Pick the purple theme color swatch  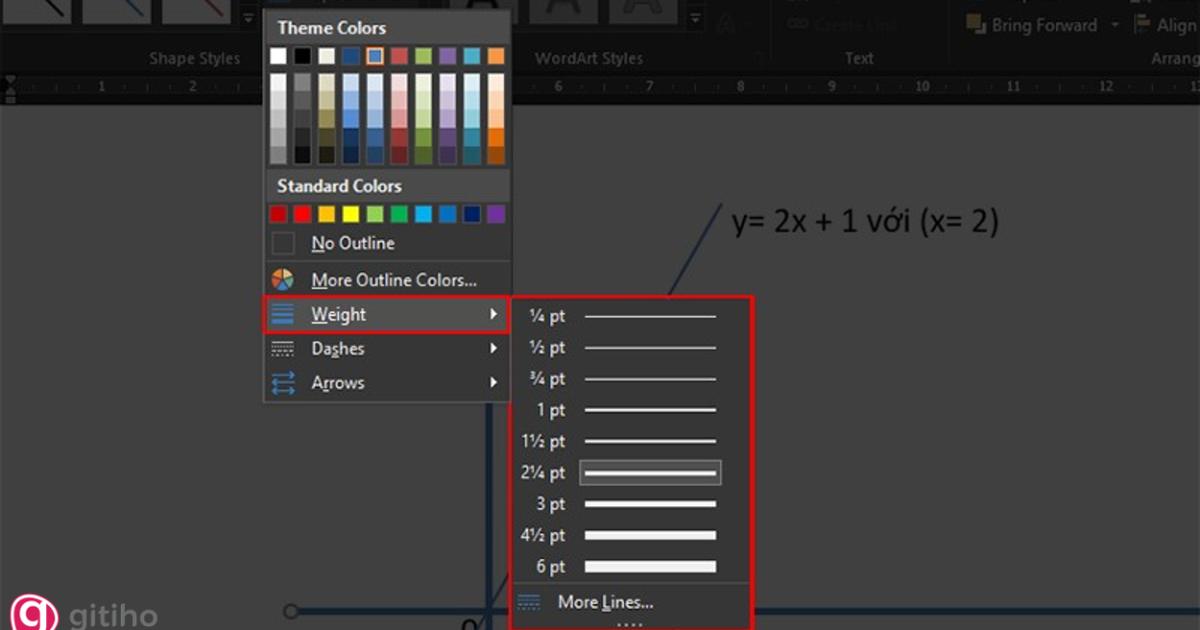click(448, 56)
